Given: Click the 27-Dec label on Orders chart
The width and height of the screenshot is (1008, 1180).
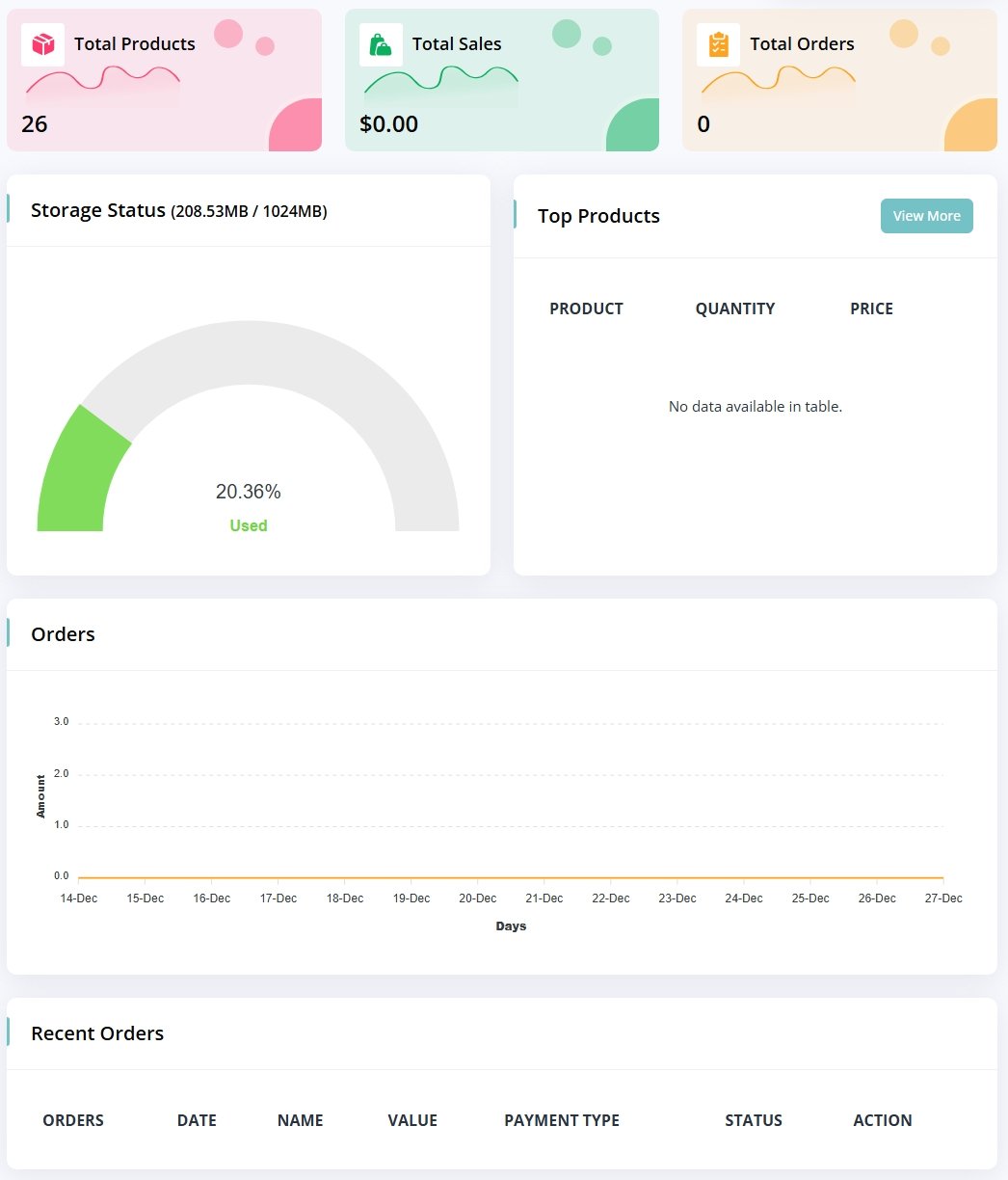Looking at the screenshot, I should (x=942, y=898).
